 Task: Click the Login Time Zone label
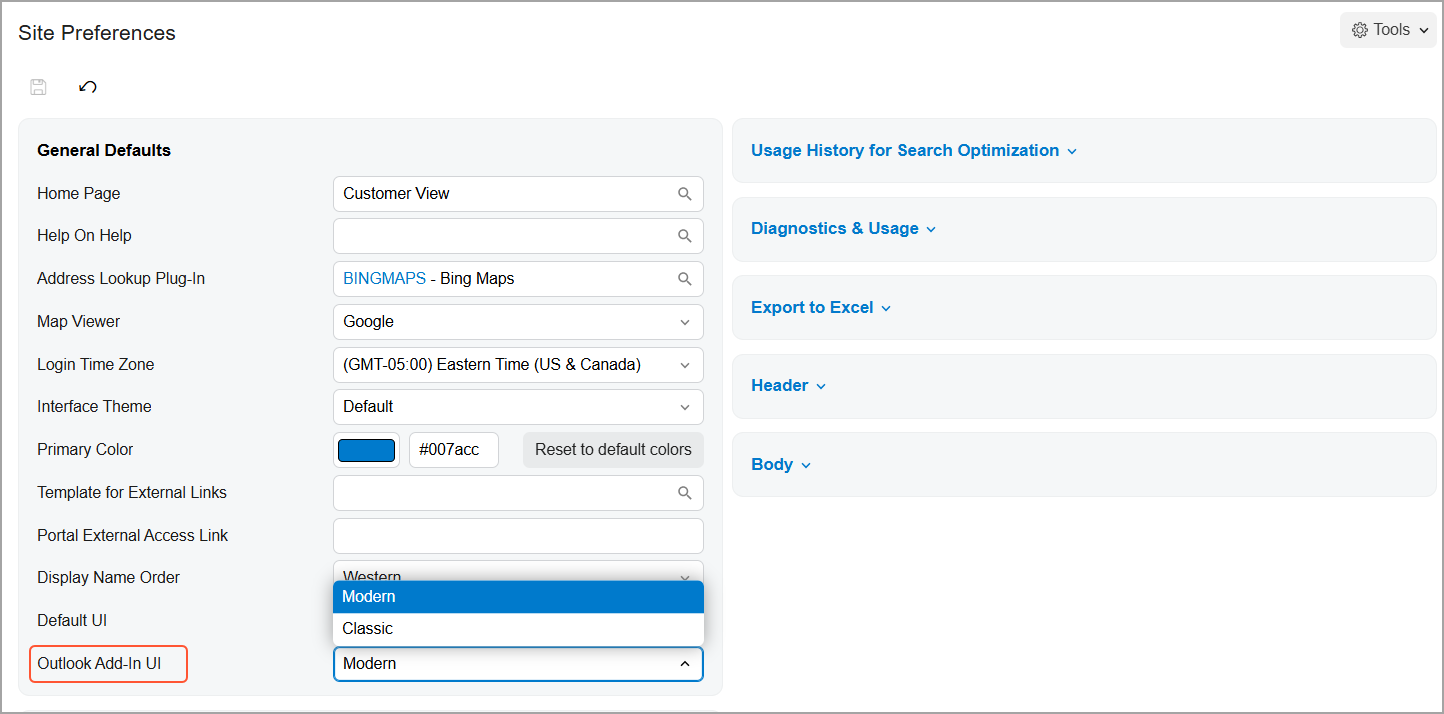coord(96,365)
